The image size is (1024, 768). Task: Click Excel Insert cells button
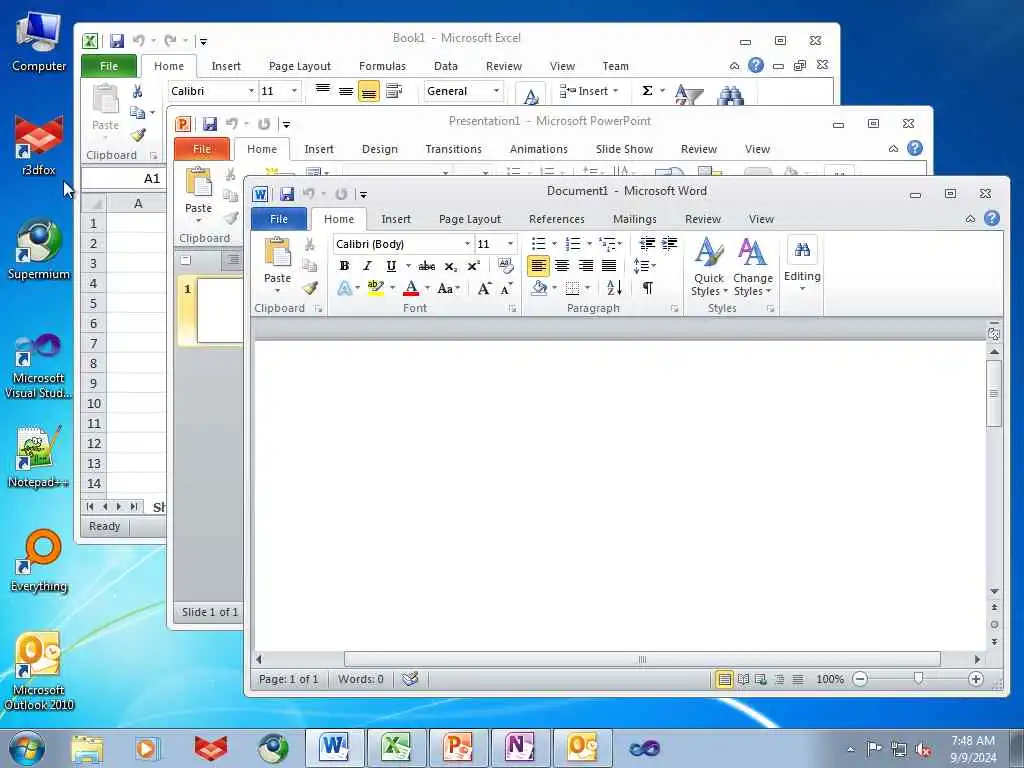tap(588, 91)
